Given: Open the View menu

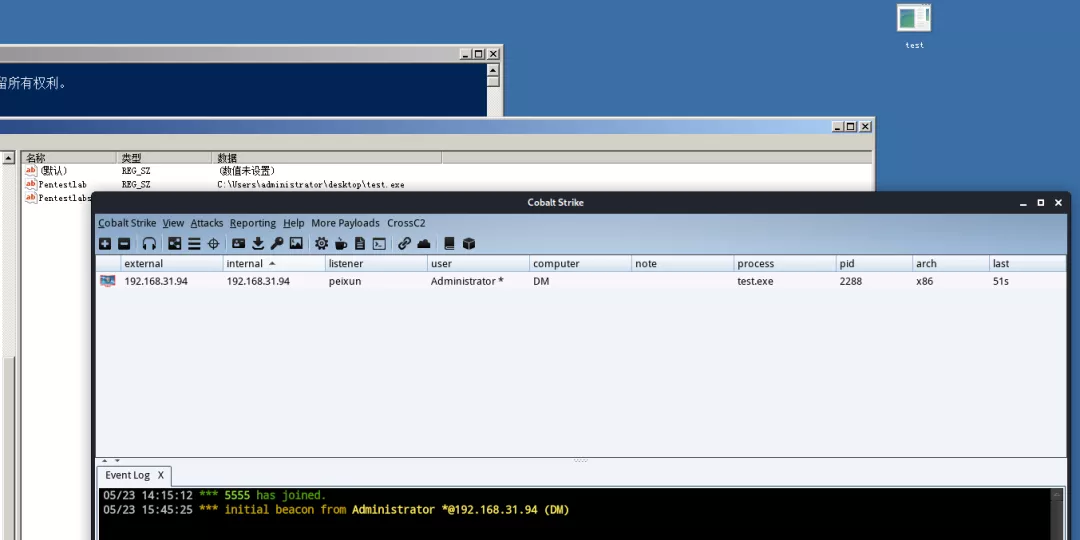Looking at the screenshot, I should tap(173, 223).
